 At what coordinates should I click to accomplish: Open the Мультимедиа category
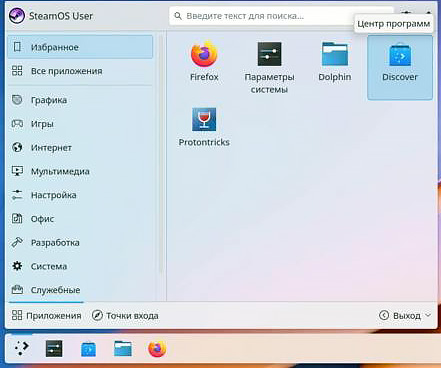tap(80, 171)
